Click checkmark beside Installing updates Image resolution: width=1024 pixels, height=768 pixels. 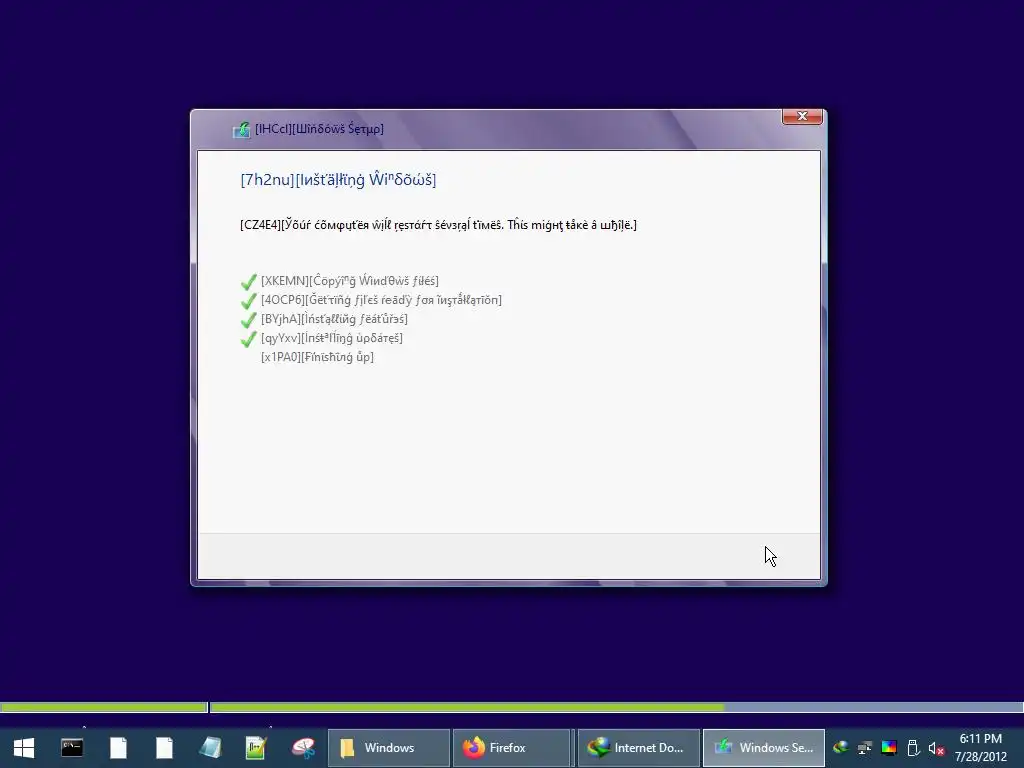(248, 338)
